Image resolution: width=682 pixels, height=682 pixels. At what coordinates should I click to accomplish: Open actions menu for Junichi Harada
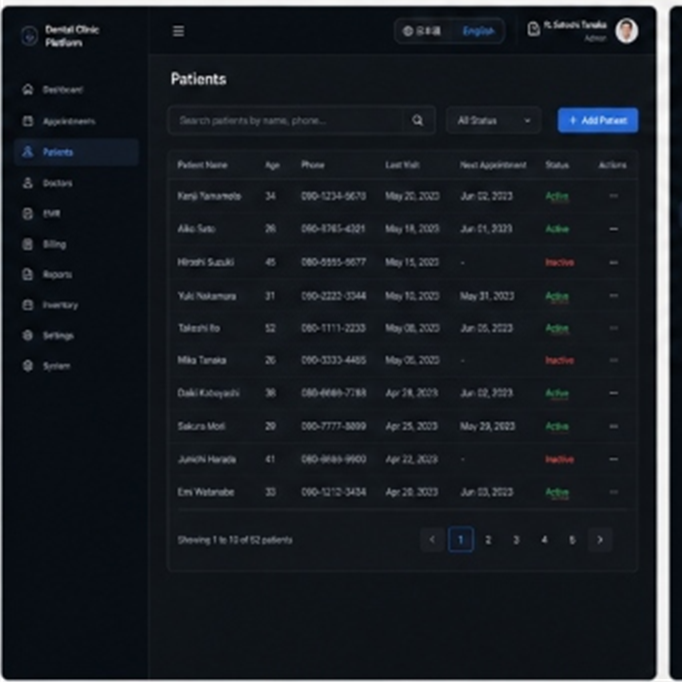coord(614,459)
